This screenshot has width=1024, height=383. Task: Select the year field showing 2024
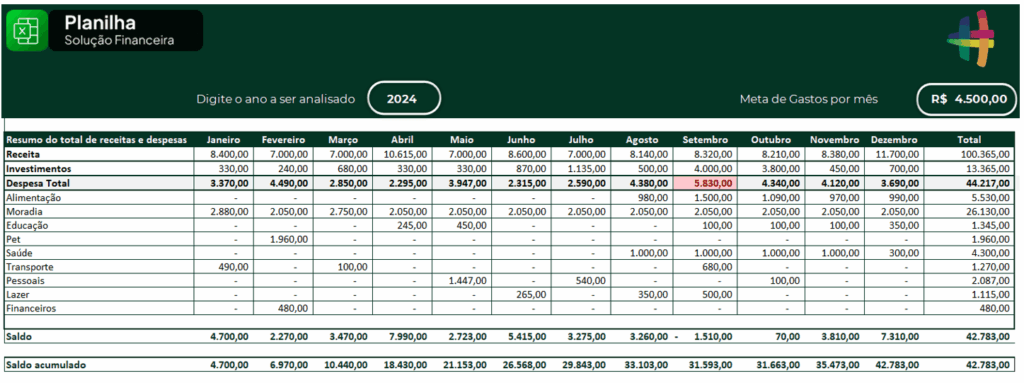pos(404,99)
